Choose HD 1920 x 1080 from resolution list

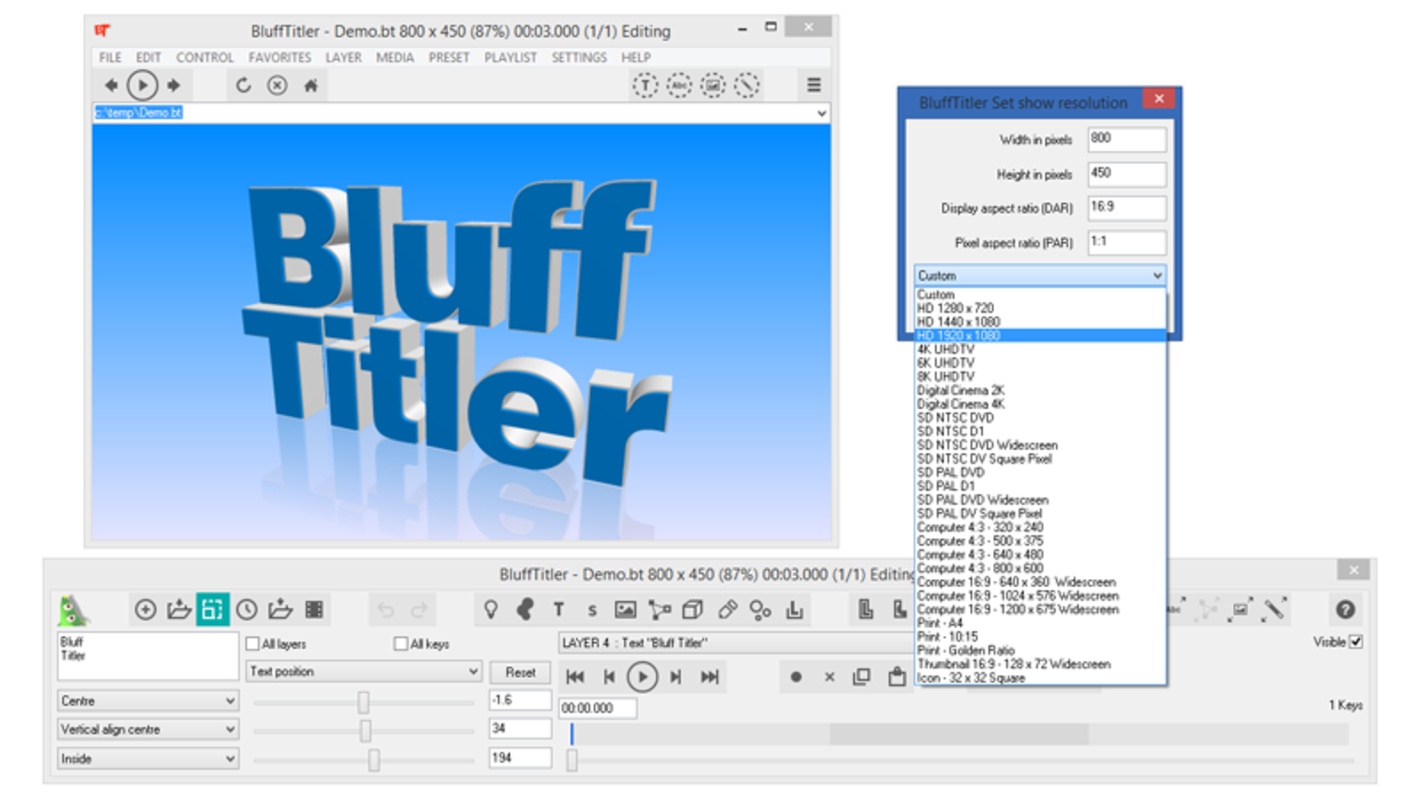pyautogui.click(x=1040, y=336)
